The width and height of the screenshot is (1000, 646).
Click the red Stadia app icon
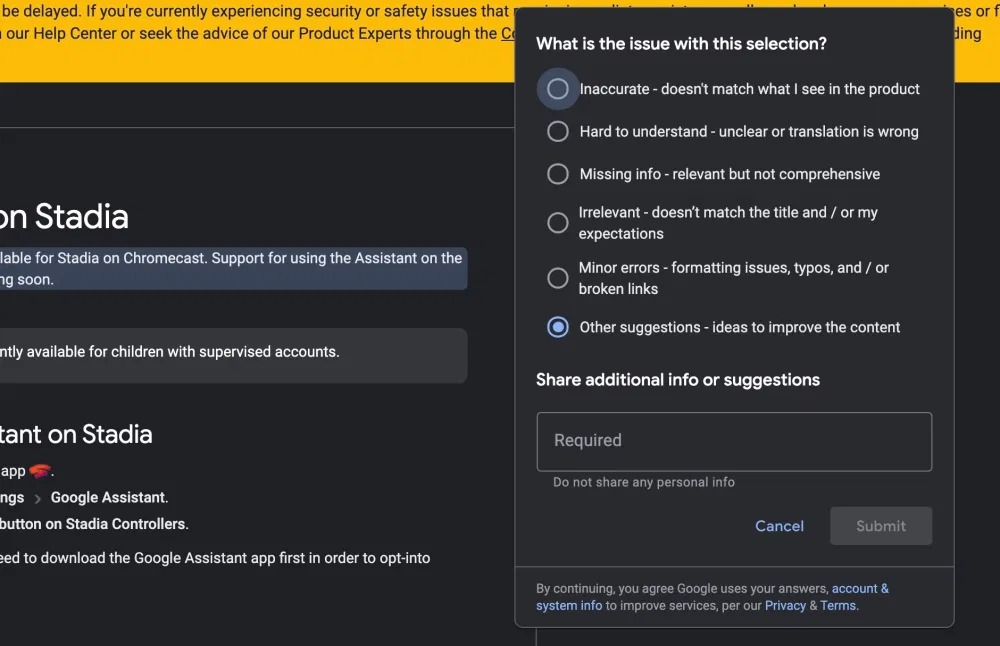41,472
